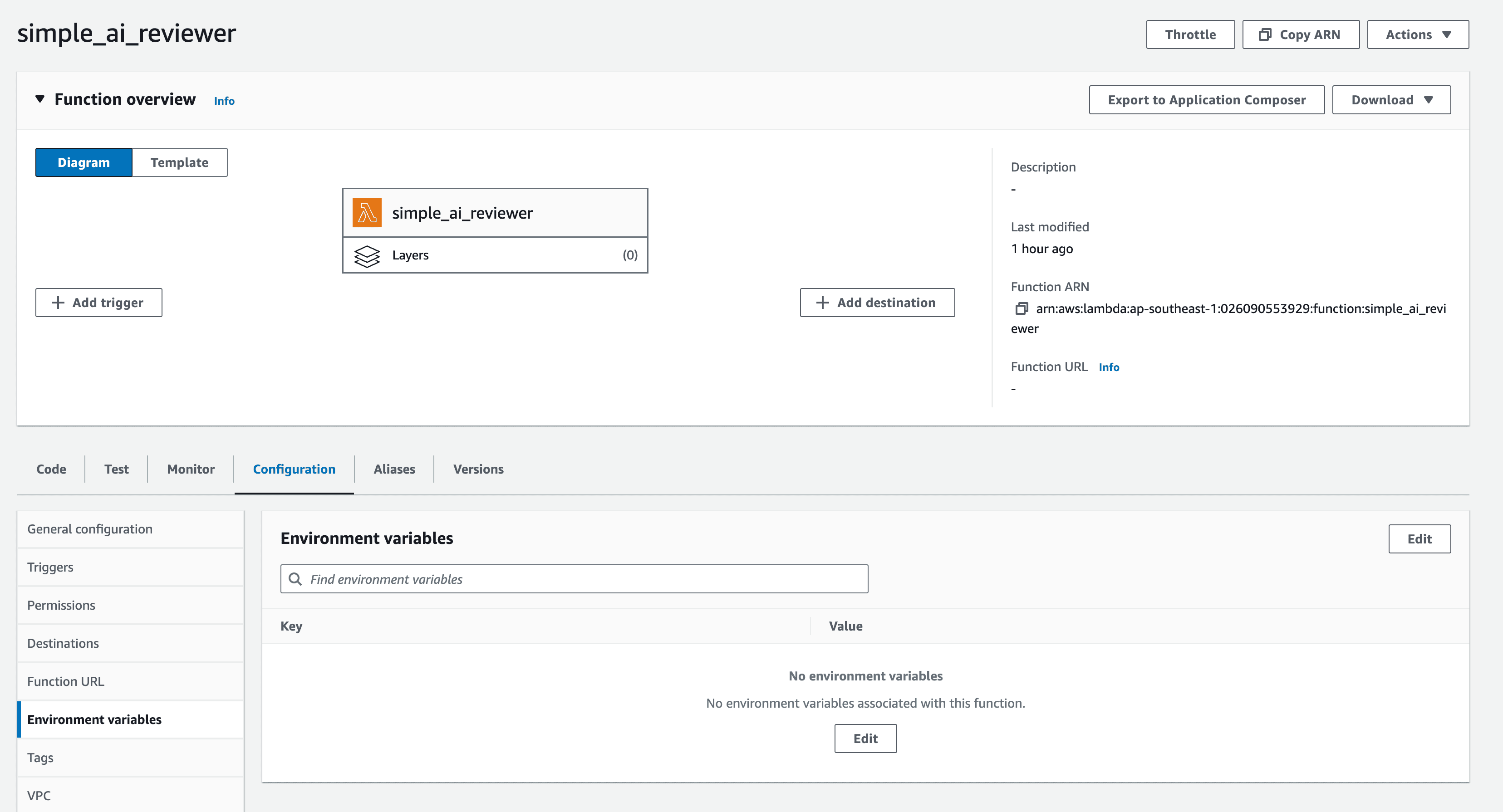This screenshot has width=1503, height=812.
Task: Switch to the Template view
Action: click(180, 162)
